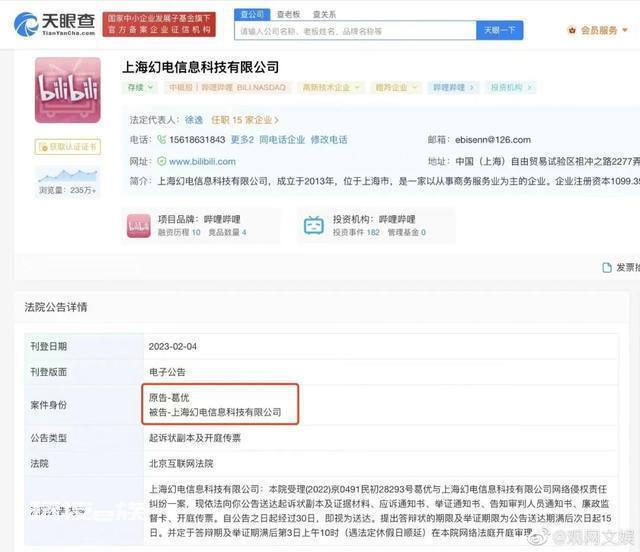Viewport: 640px width, 552px height.
Task: Click the 同电话企业 link
Action: (x=282, y=140)
